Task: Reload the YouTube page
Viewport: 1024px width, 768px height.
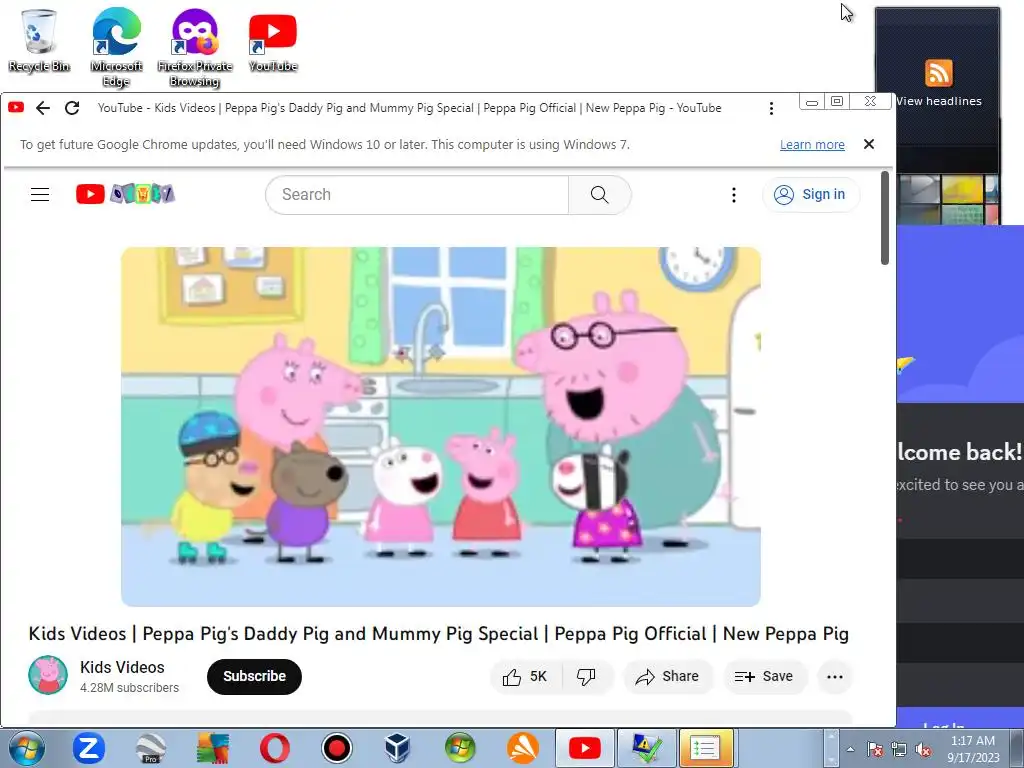Action: point(72,108)
